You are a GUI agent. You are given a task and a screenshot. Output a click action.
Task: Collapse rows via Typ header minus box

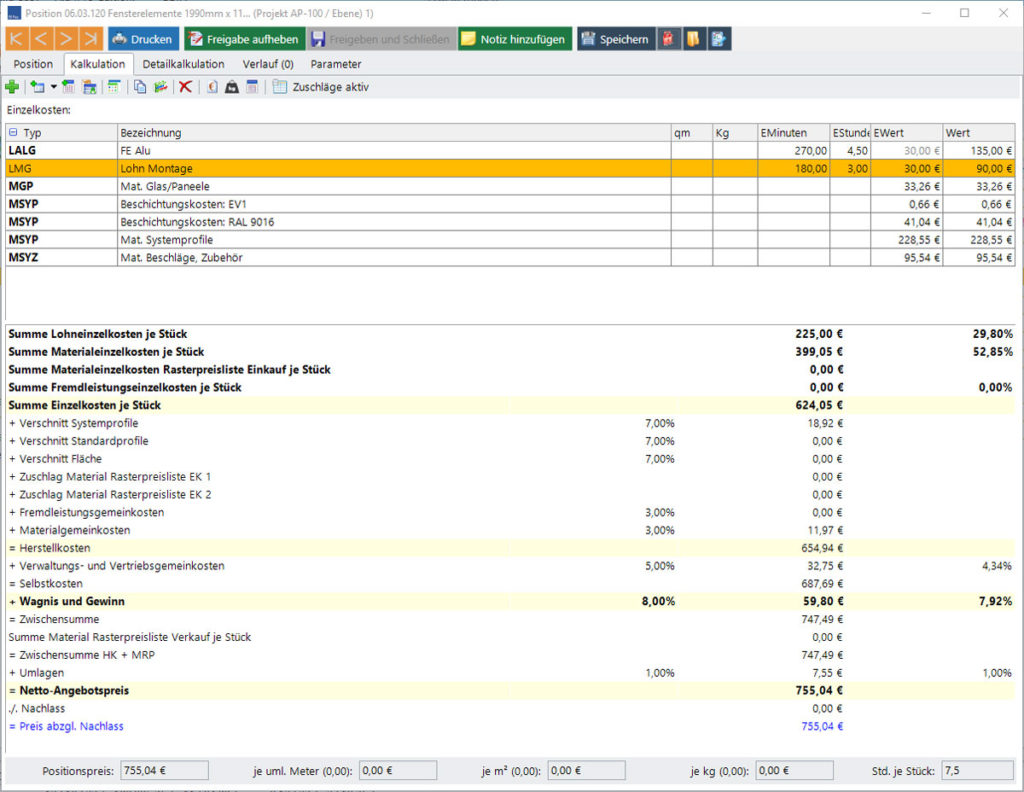(13, 133)
